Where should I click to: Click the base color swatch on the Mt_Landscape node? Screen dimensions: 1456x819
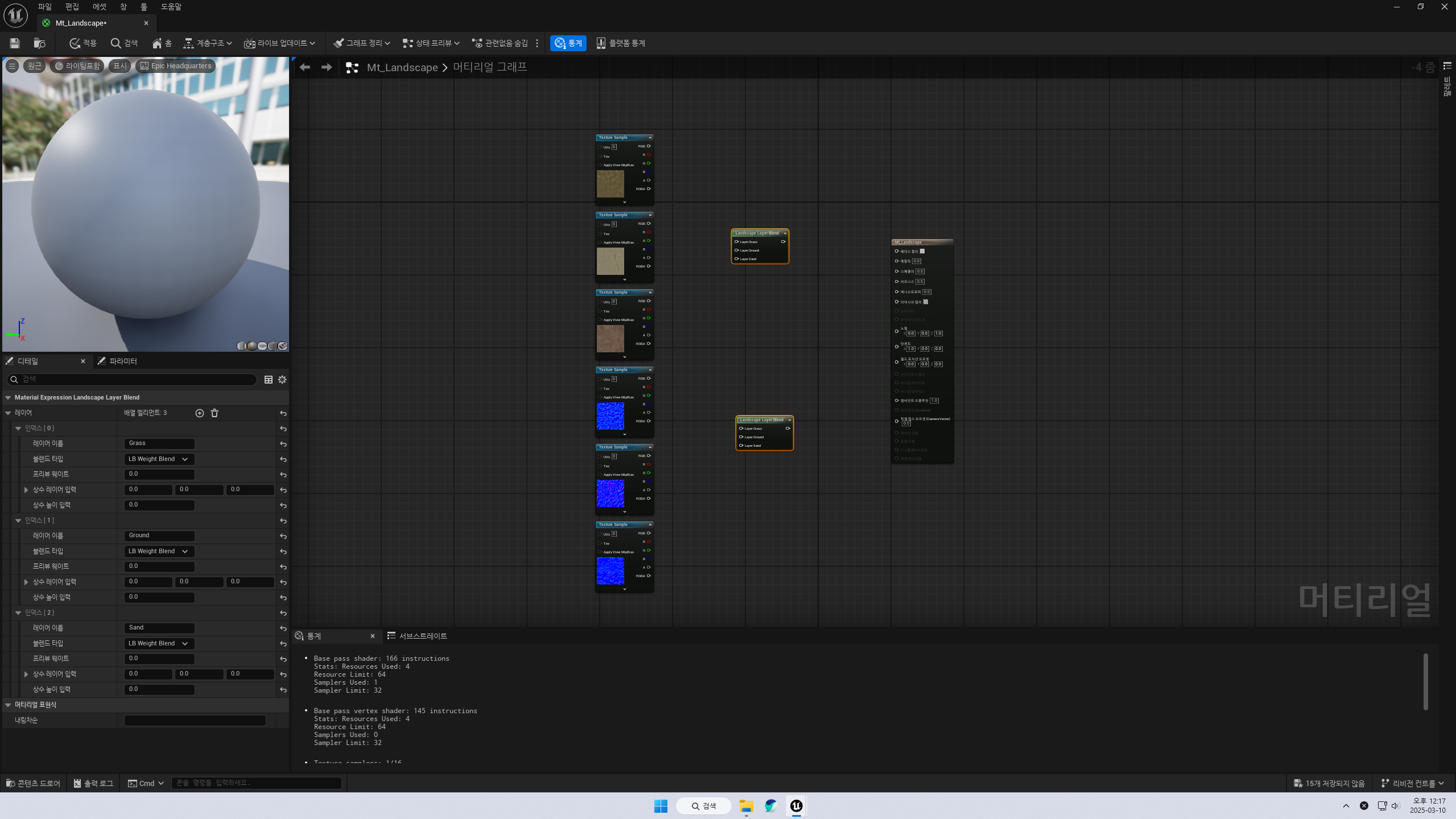[922, 251]
